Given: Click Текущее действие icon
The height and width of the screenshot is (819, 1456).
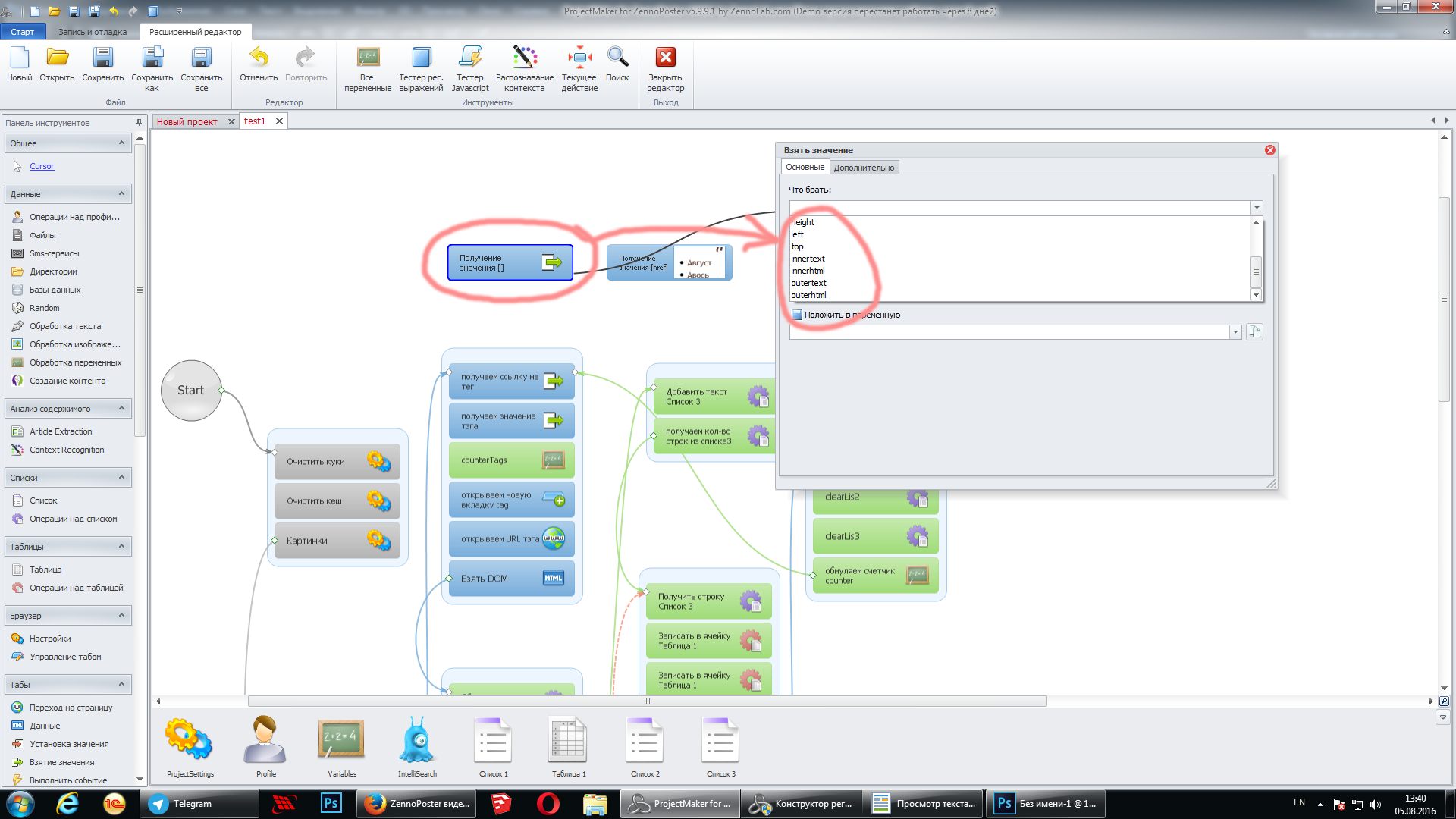Looking at the screenshot, I should (579, 68).
